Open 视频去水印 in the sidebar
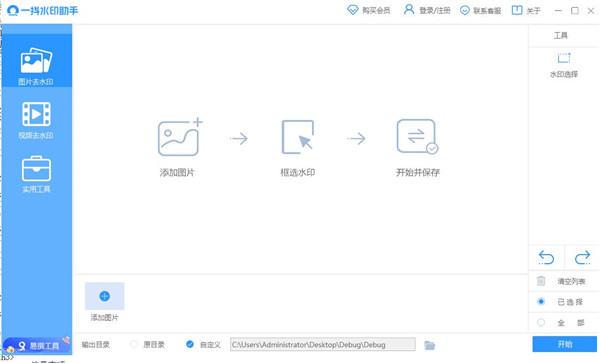 (36, 120)
